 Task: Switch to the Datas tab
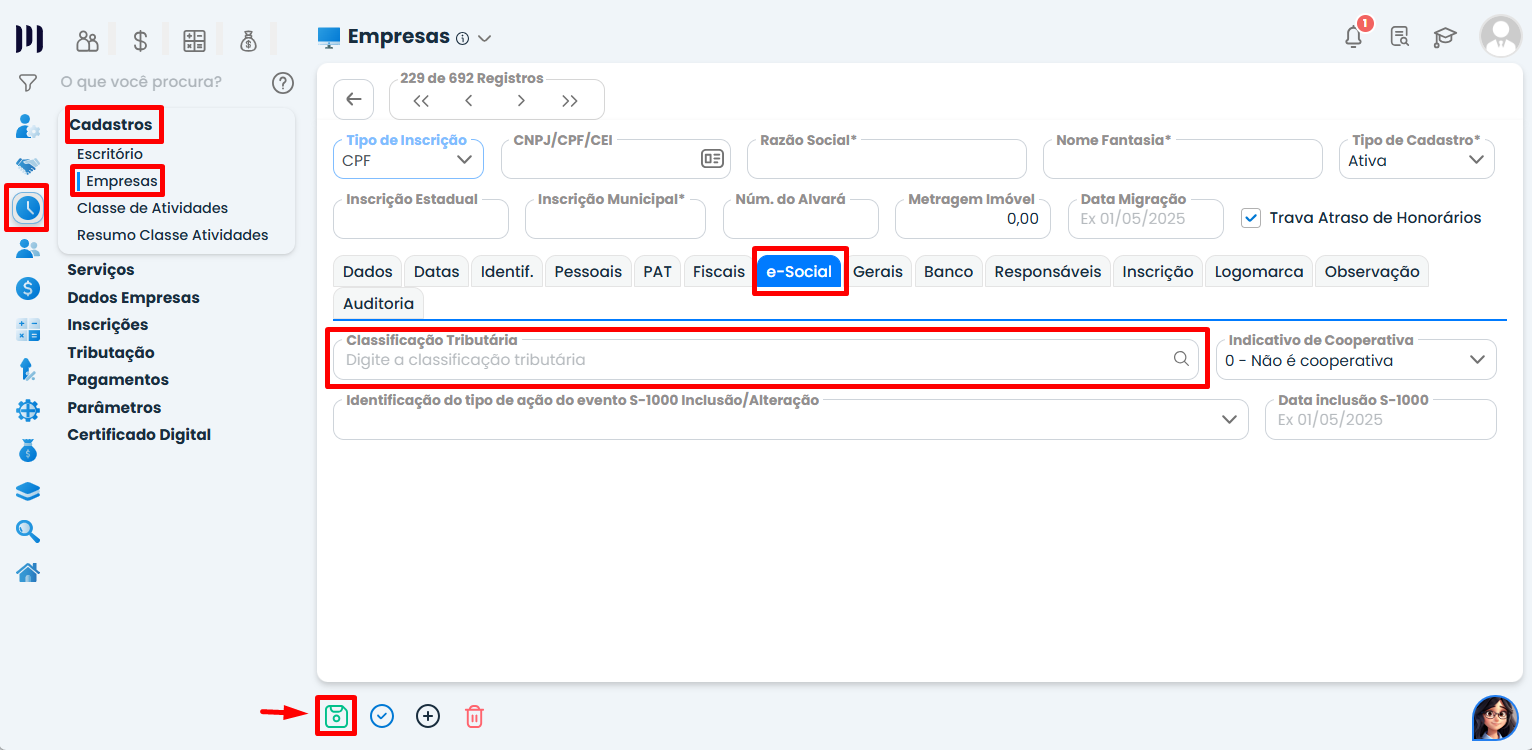point(437,272)
